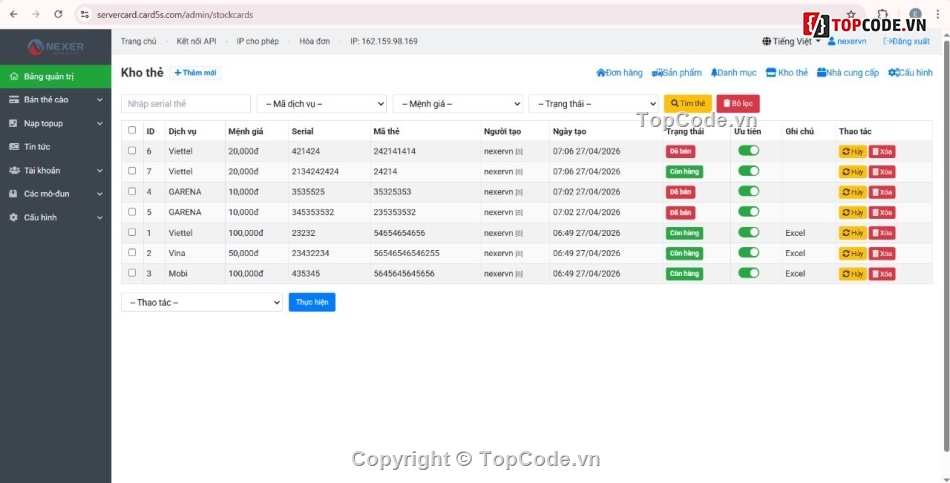Open the Tiếng Việt language dropdown
This screenshot has width=950, height=483.
coord(791,41)
